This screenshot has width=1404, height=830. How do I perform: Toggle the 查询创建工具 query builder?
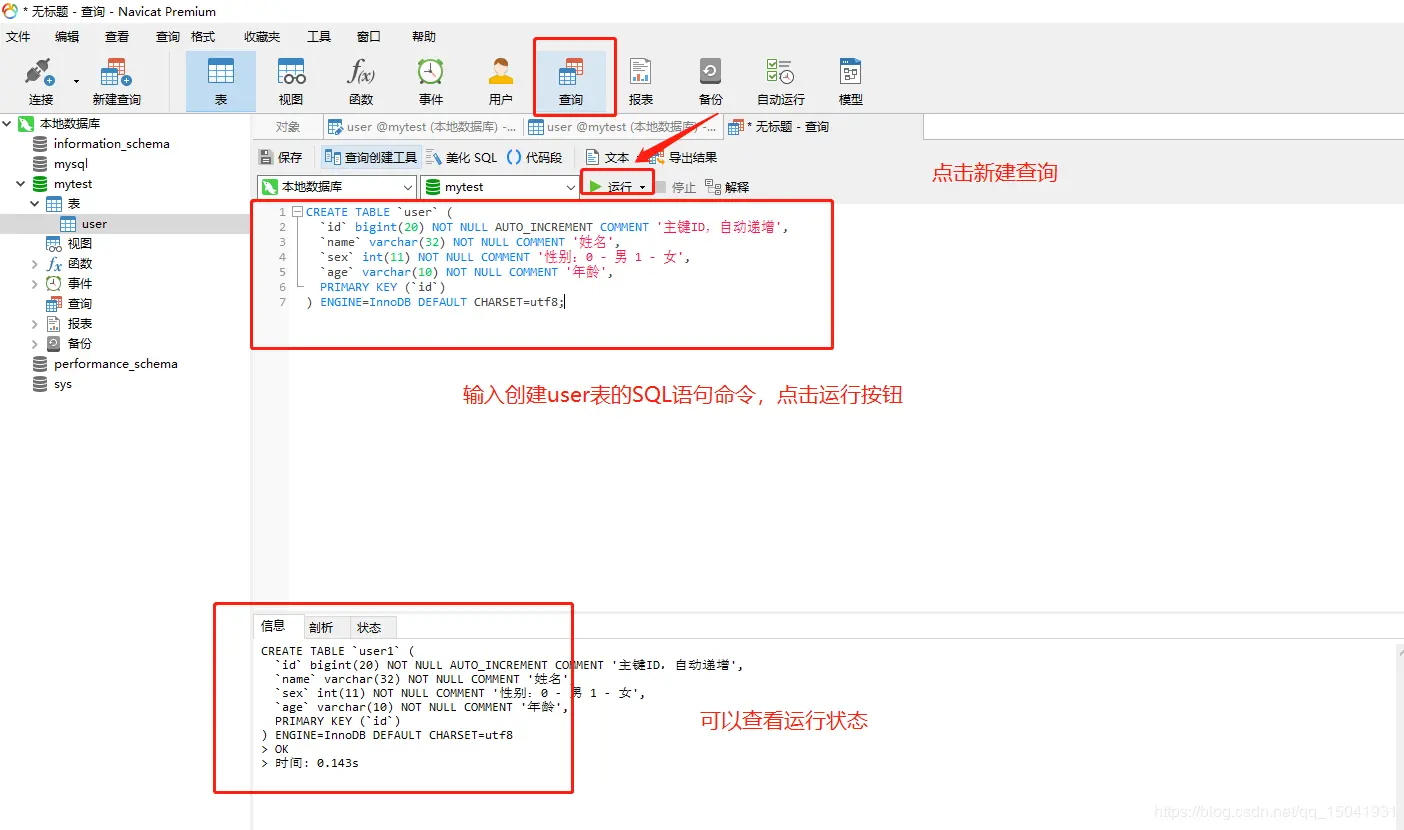(x=370, y=157)
